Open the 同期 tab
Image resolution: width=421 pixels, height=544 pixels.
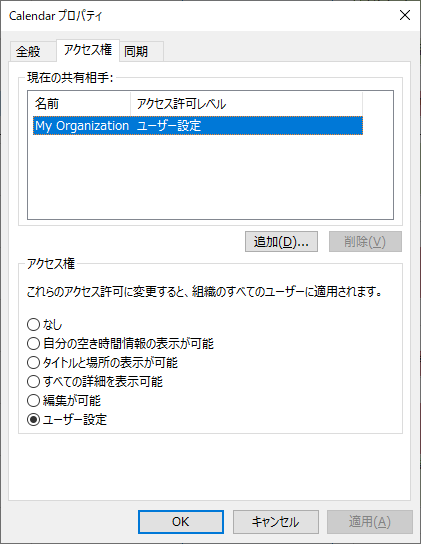click(x=141, y=51)
